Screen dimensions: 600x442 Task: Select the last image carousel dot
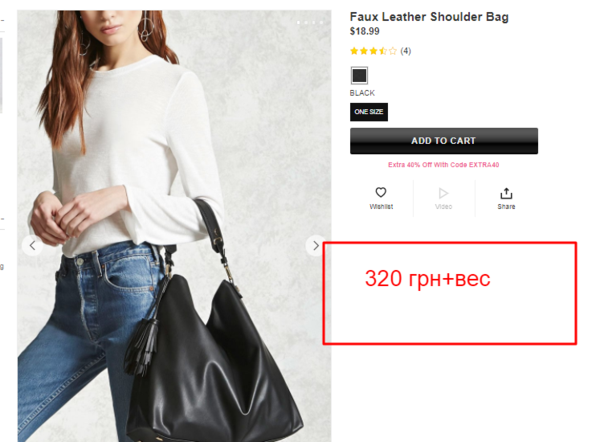[x=321, y=23]
